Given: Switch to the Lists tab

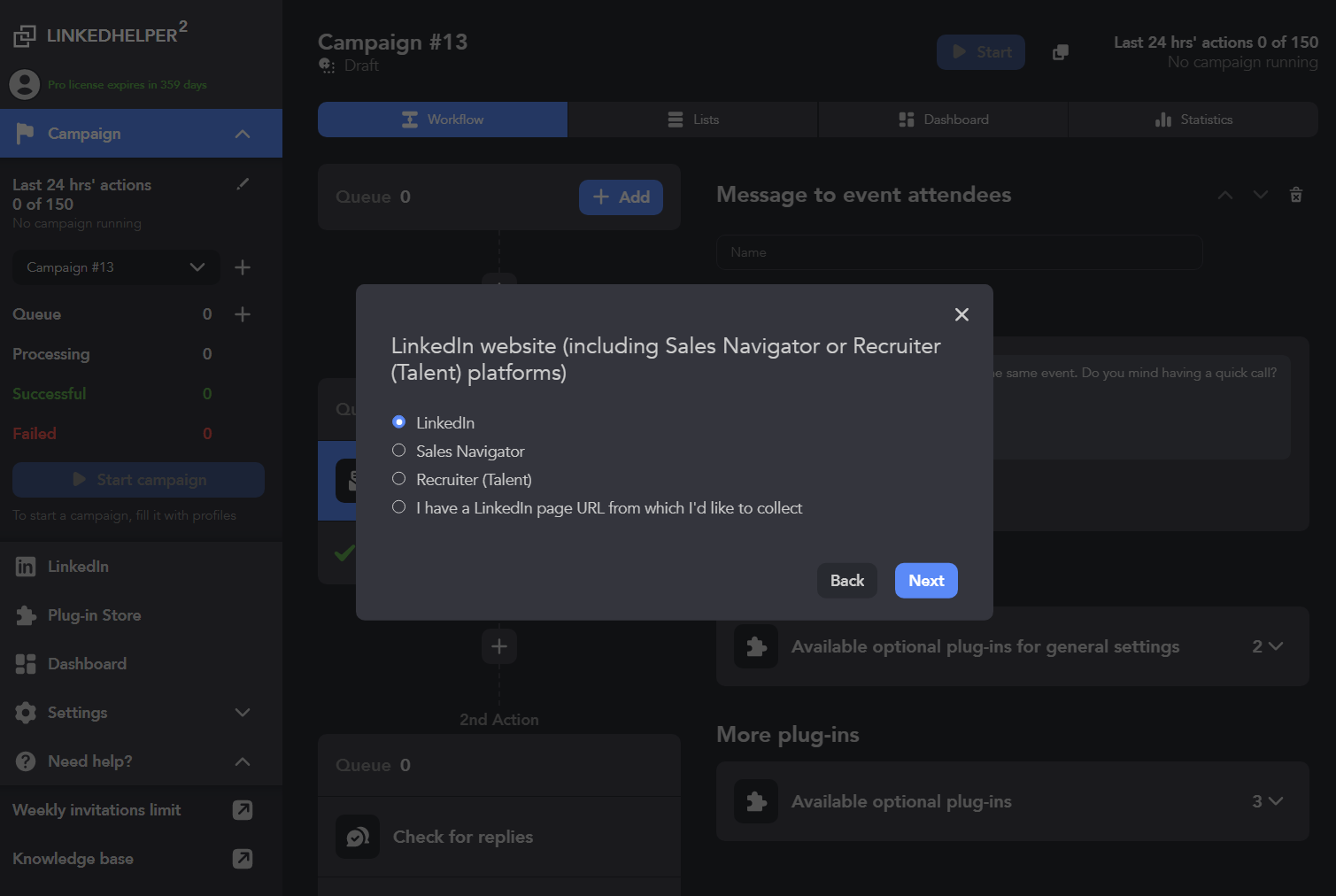Looking at the screenshot, I should coord(693,120).
